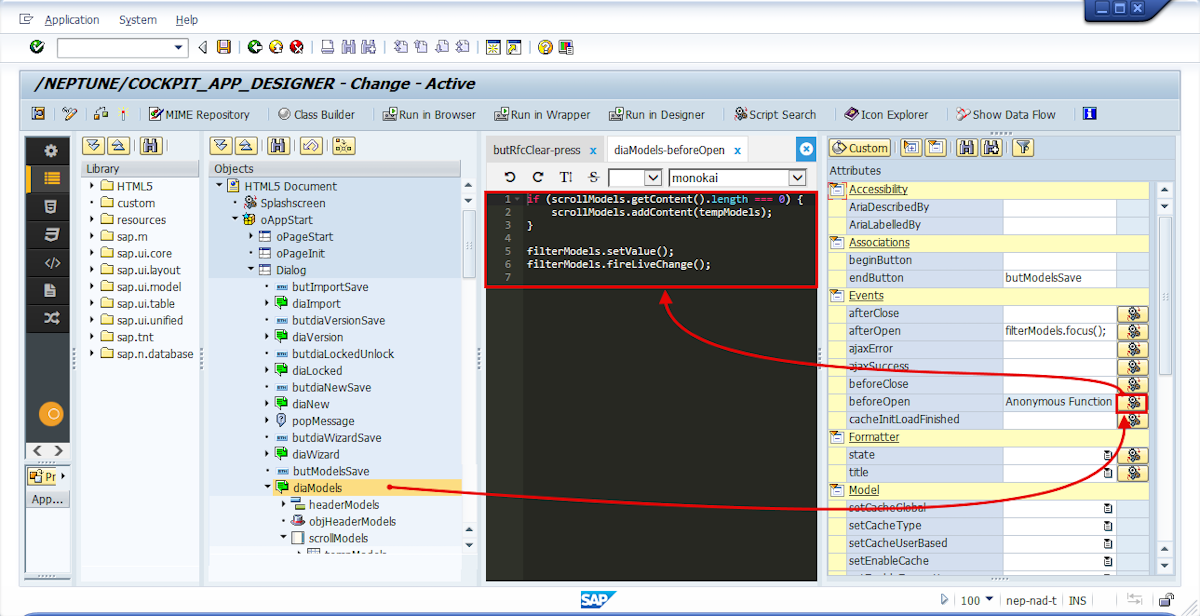This screenshot has height=616, width=1200.
Task: Collapse the Events attributes group
Action: coord(838,295)
